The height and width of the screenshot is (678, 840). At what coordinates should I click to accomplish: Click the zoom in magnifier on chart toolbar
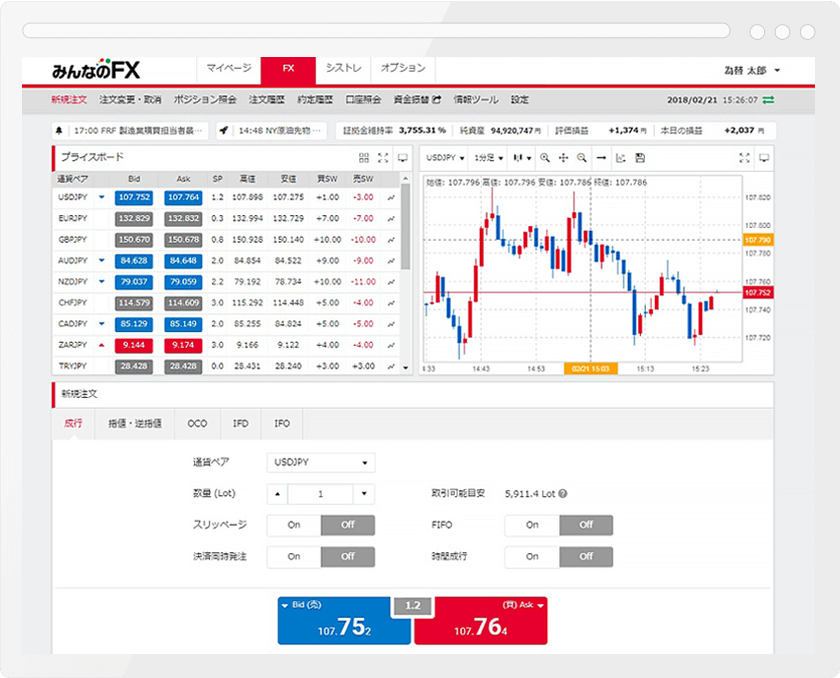545,158
